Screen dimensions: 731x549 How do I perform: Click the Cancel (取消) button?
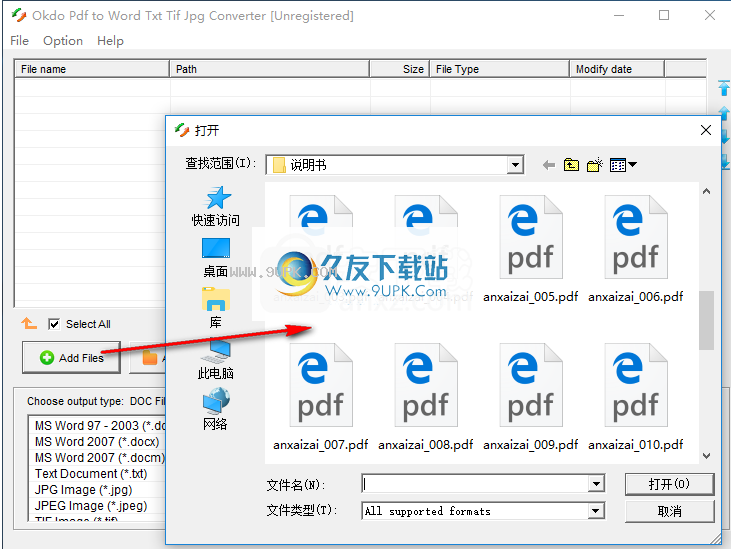pos(669,512)
